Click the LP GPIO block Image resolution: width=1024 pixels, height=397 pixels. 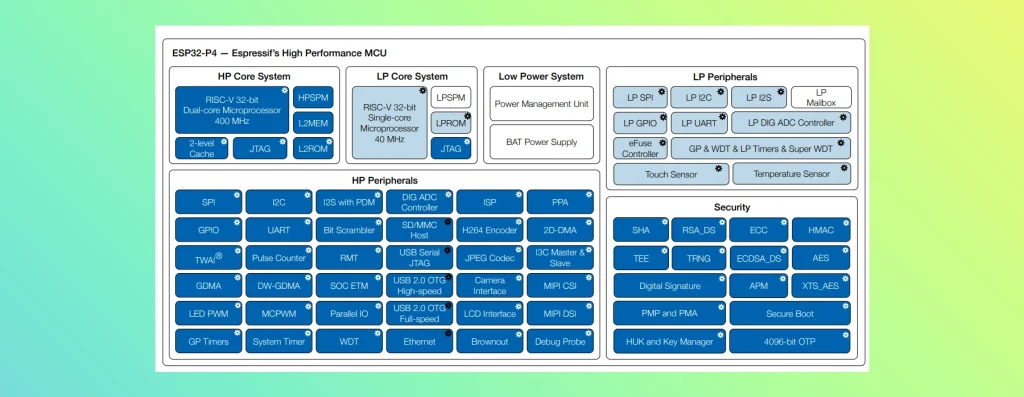(640, 123)
